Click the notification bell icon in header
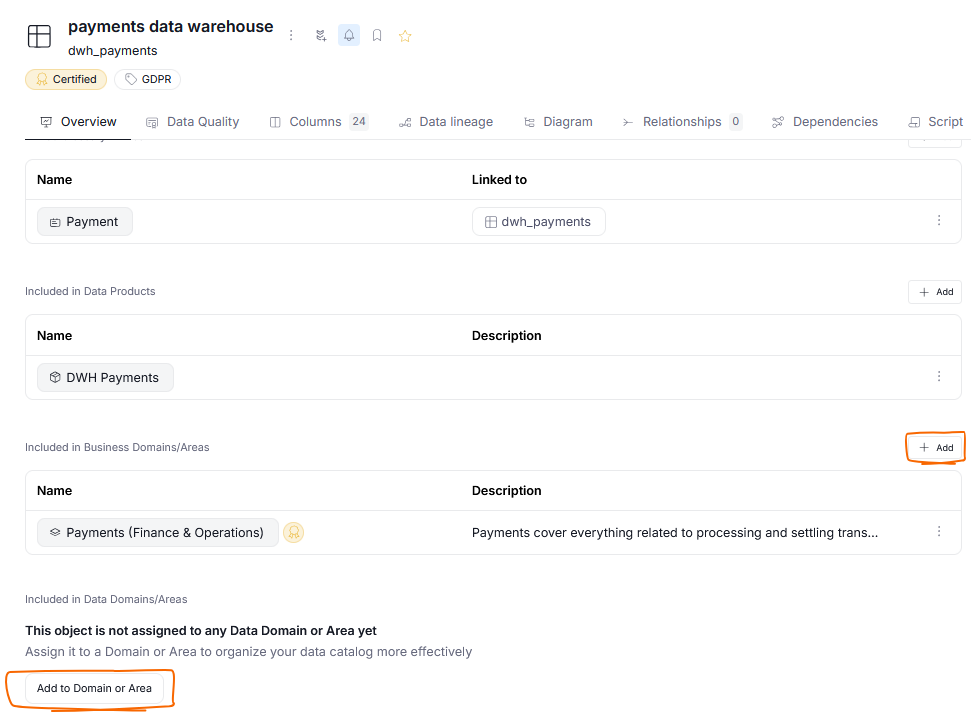Viewport: 971px width, 715px height. click(x=349, y=35)
